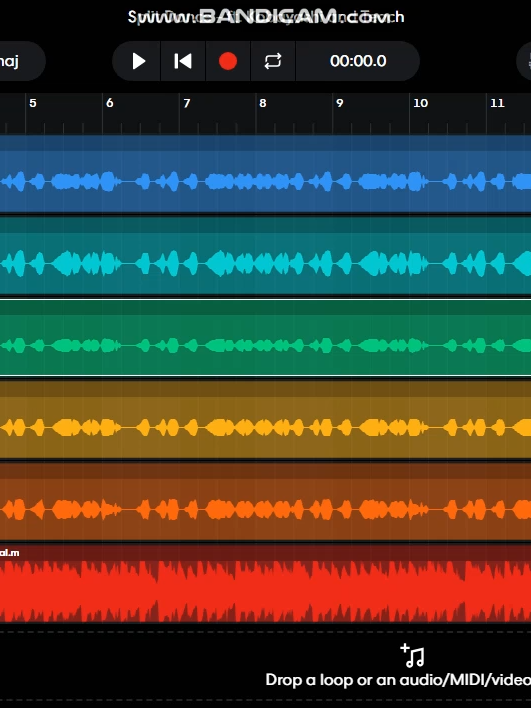Click the 00:00.0 time display

click(x=358, y=61)
